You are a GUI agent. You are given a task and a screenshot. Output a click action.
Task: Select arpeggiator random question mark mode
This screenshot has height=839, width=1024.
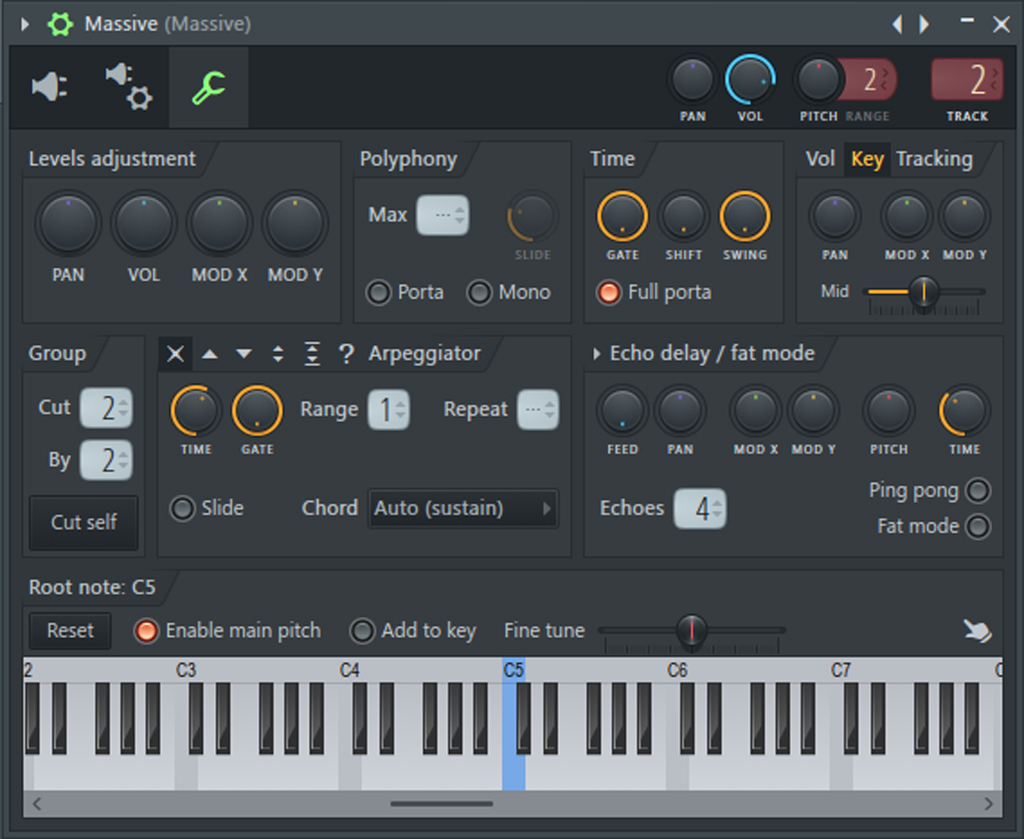pyautogui.click(x=346, y=354)
